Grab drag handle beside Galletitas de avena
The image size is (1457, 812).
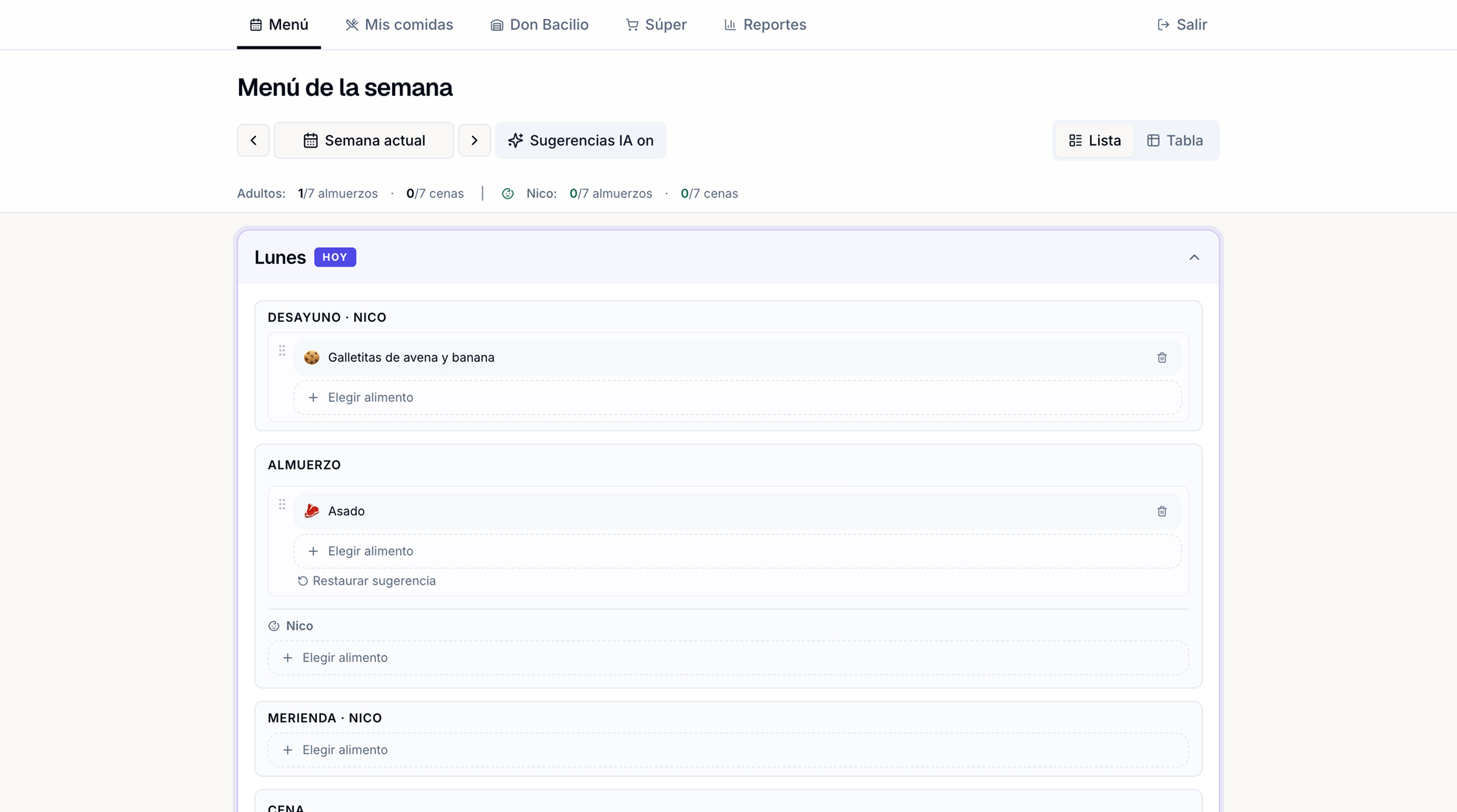(x=282, y=350)
